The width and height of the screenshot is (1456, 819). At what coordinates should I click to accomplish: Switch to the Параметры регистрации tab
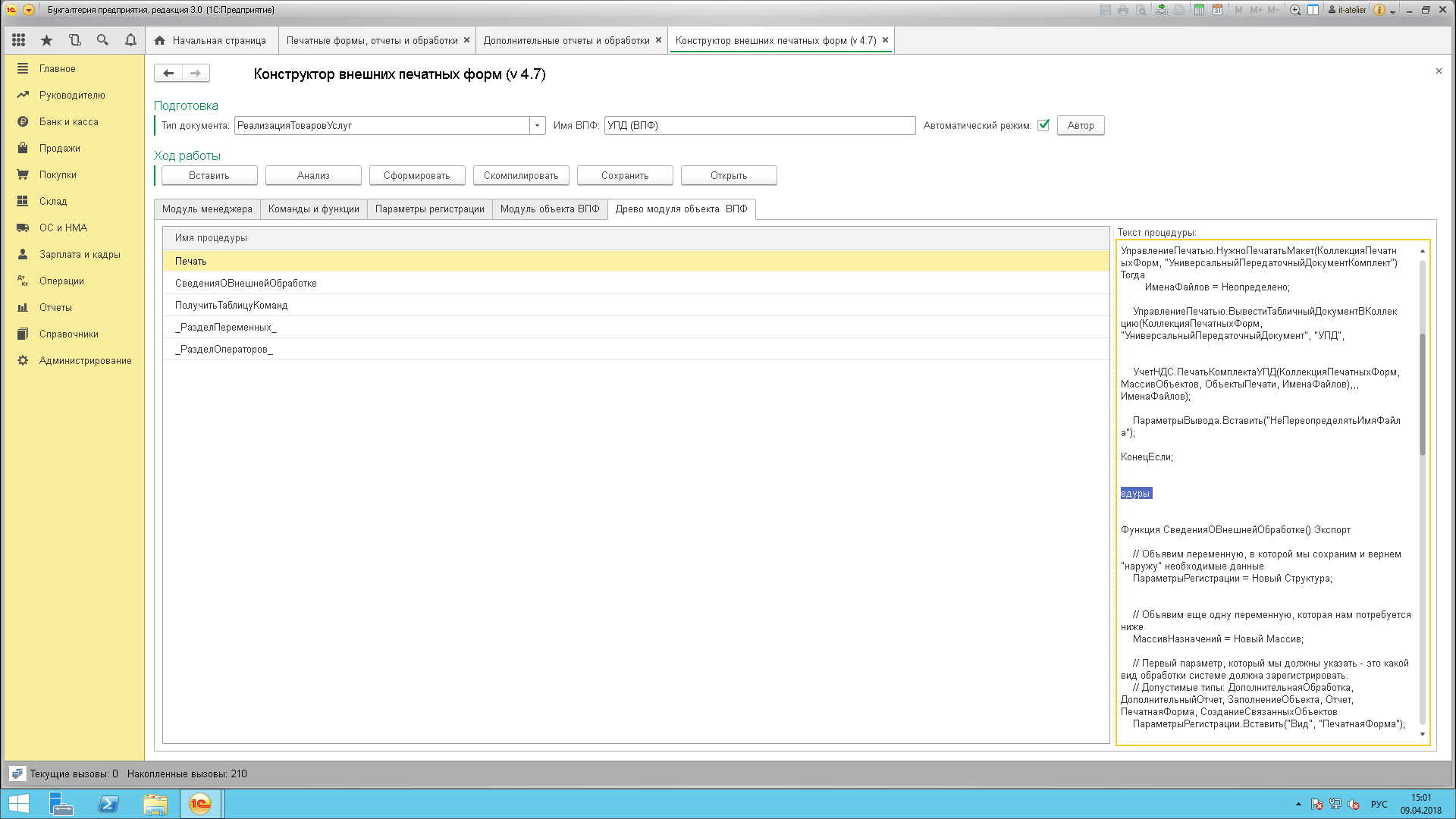(430, 209)
